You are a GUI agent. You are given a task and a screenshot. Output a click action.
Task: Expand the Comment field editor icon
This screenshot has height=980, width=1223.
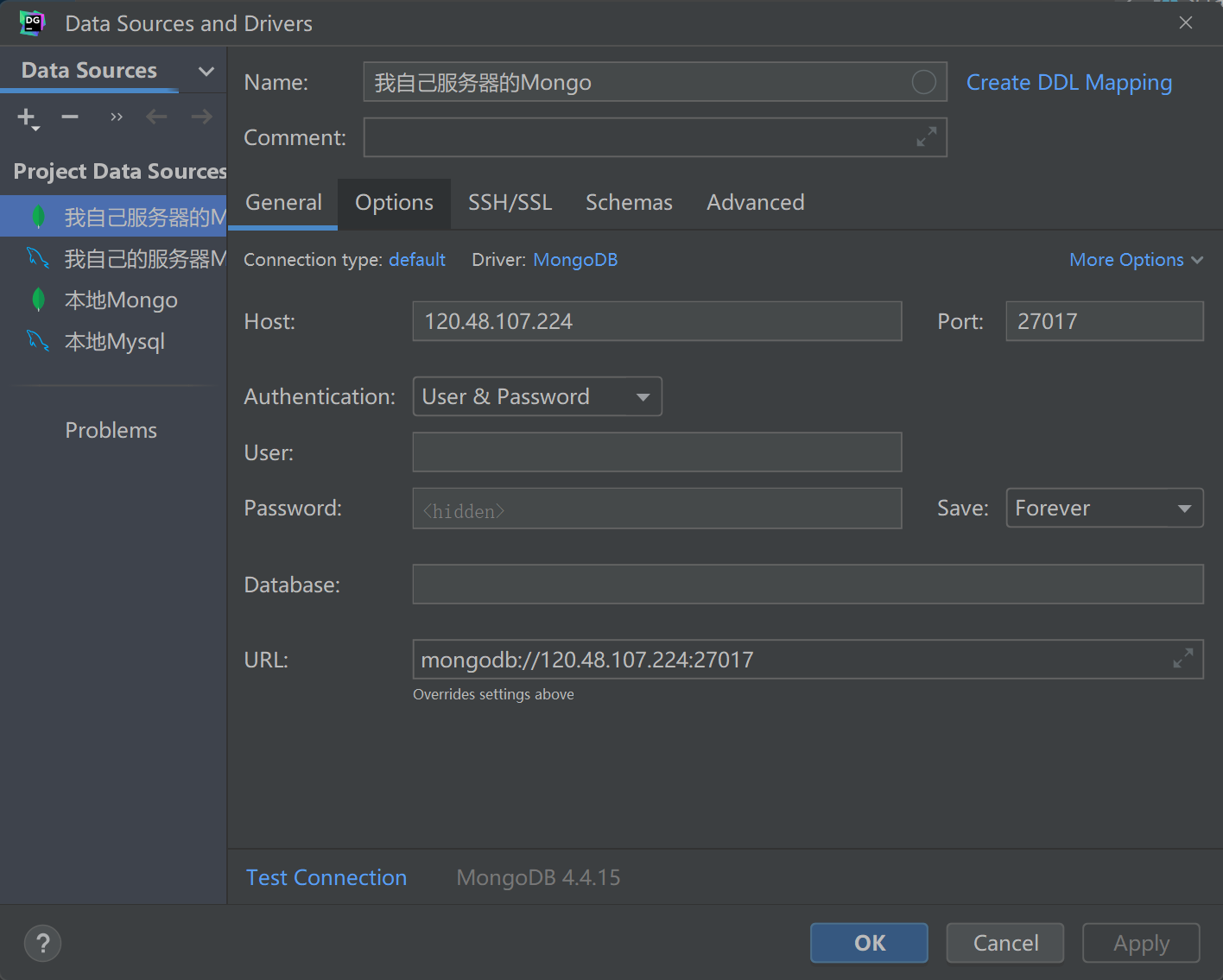926,137
